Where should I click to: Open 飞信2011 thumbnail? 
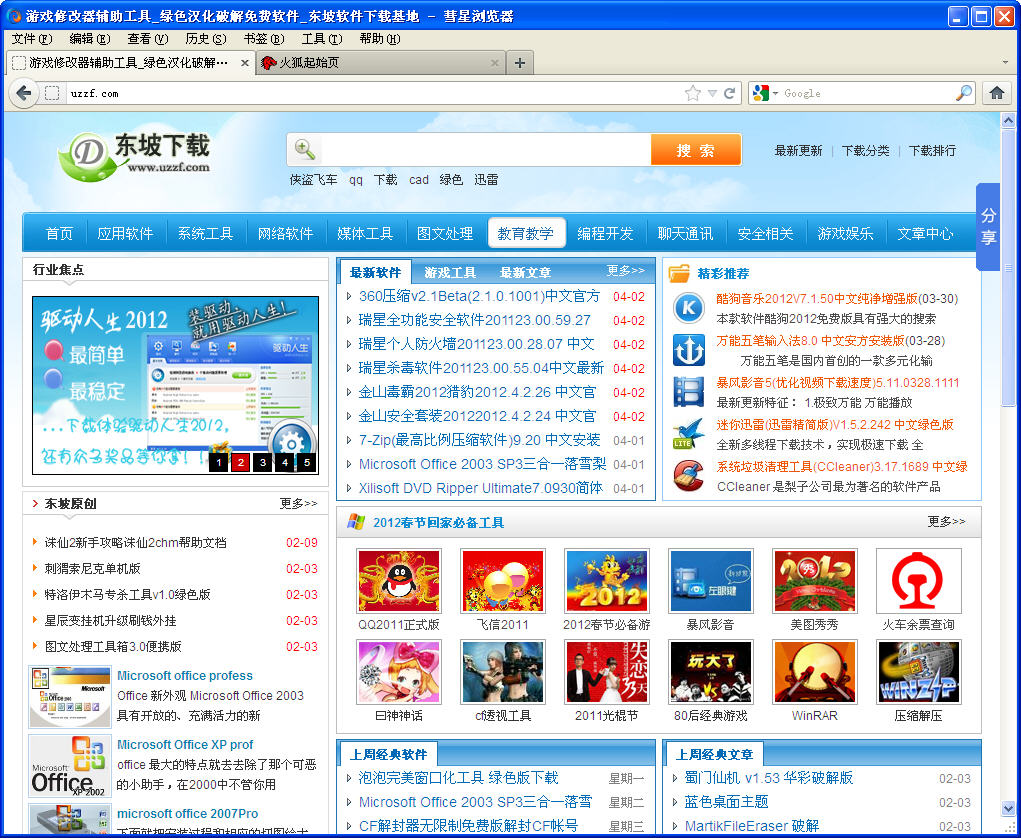(x=503, y=581)
